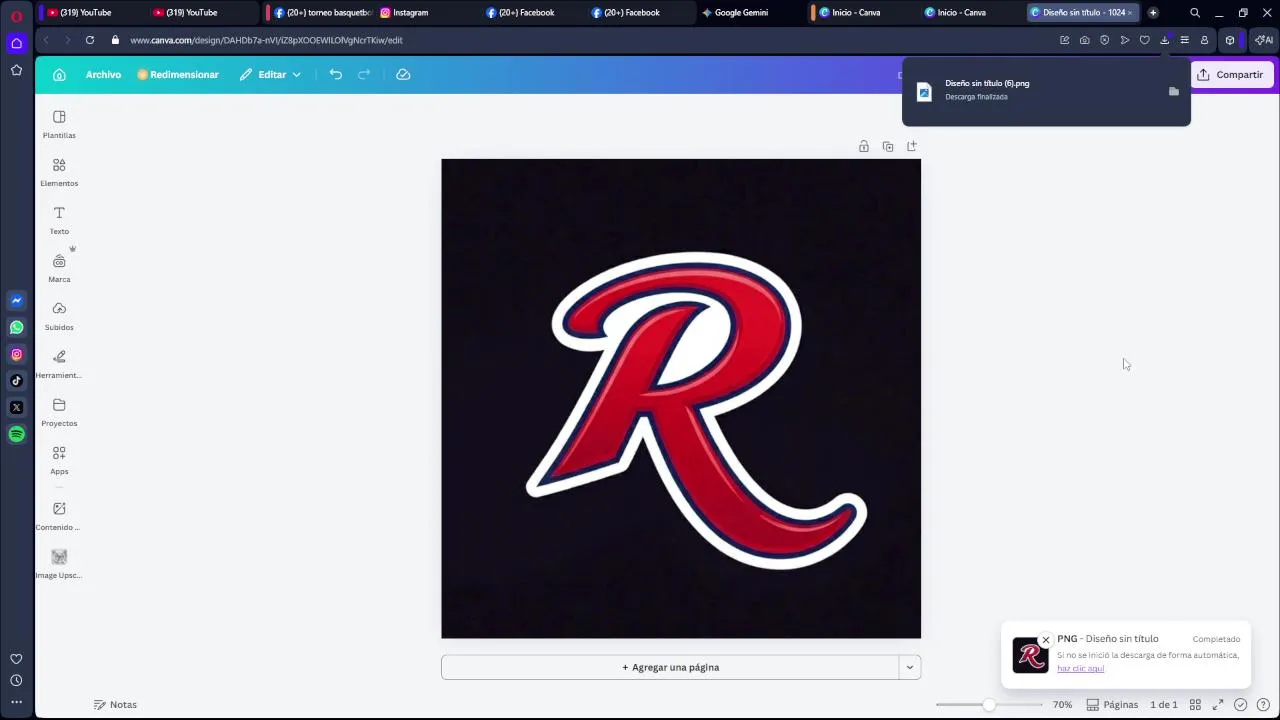The image size is (1280, 720).
Task: Redo the last undone action
Action: pyautogui.click(x=364, y=75)
